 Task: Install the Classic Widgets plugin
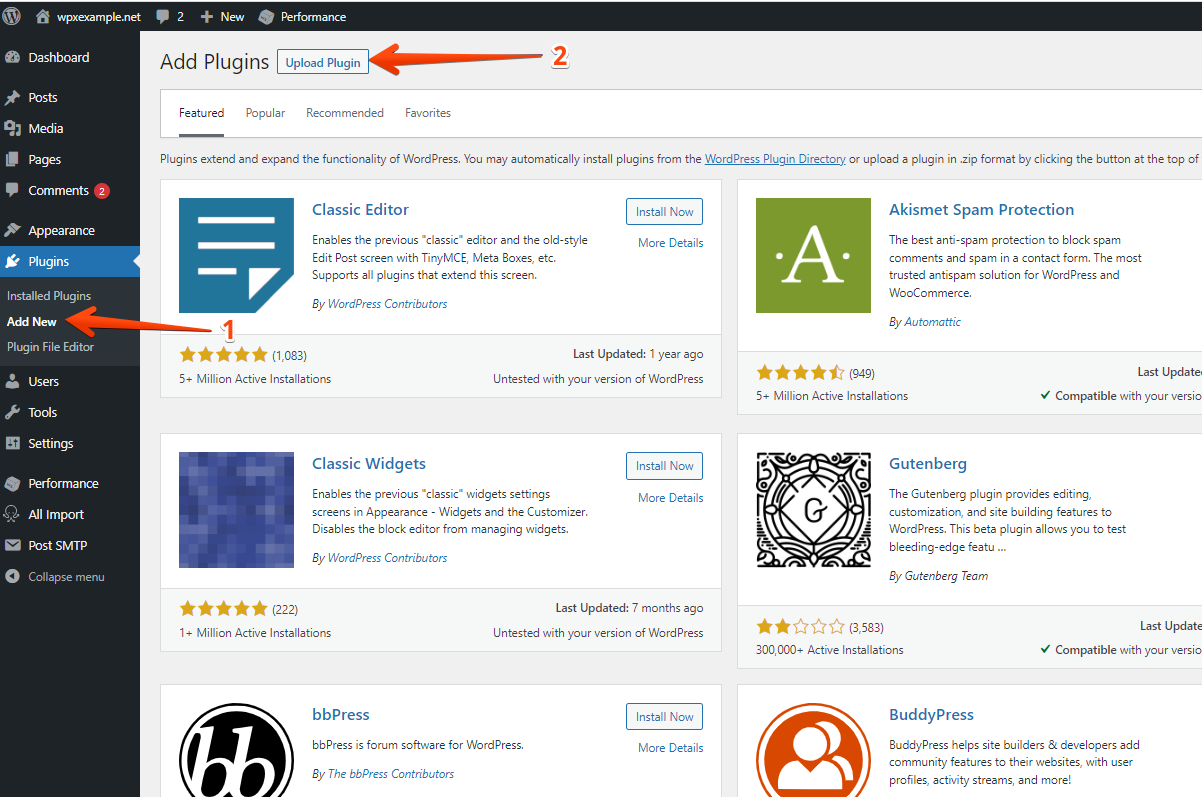click(x=665, y=466)
